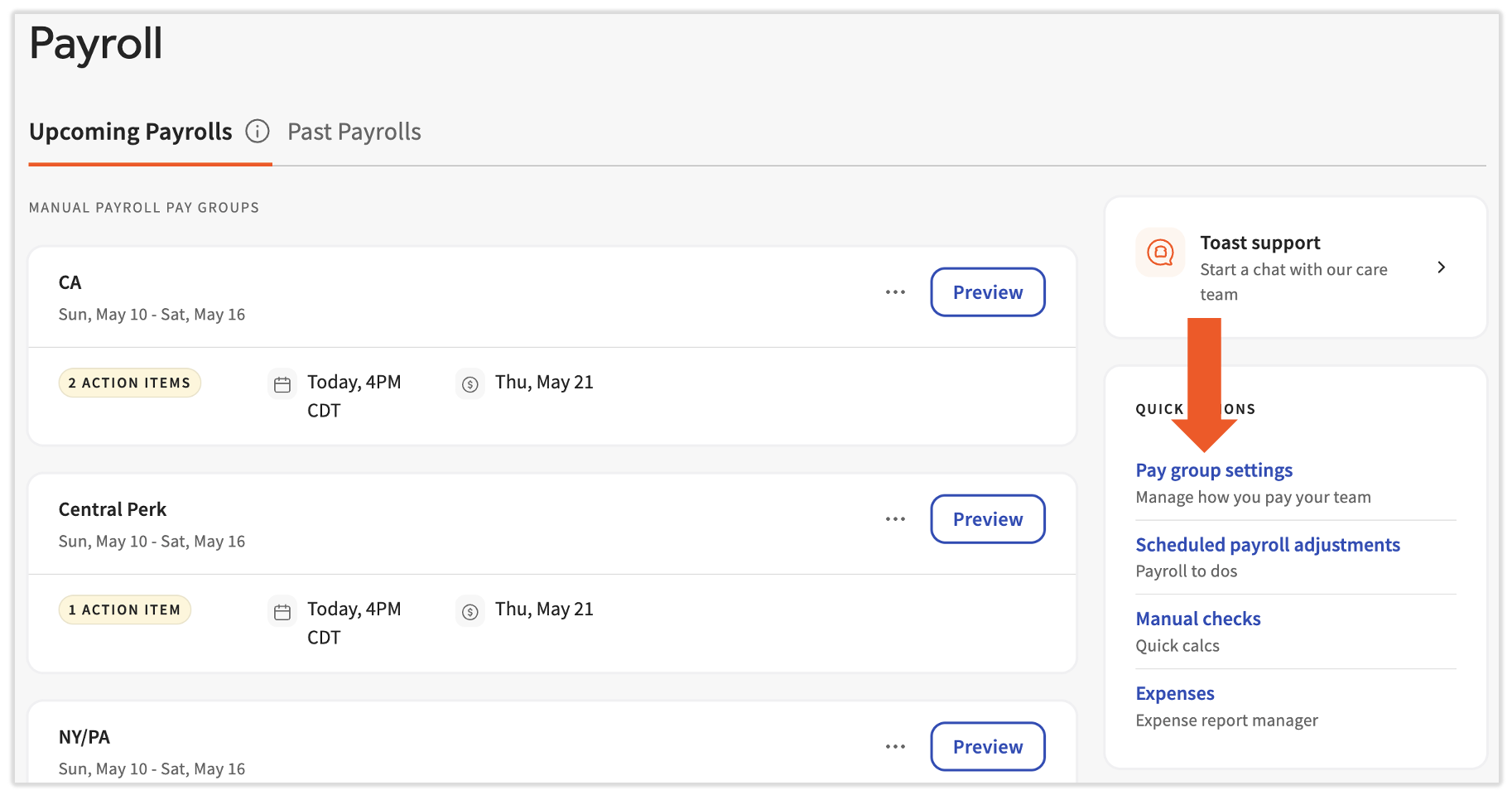Preview the Central Perk payroll
Viewport: 1512px width, 795px height.
coord(988,519)
